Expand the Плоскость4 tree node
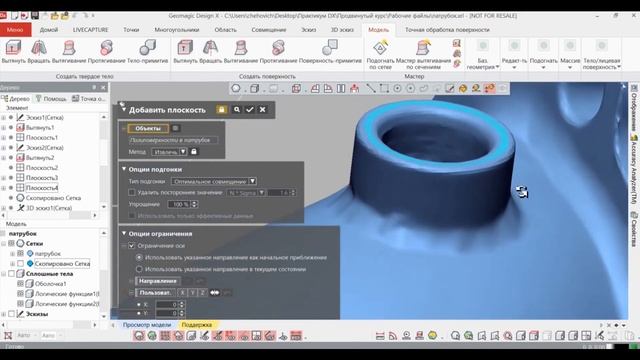Image resolution: width=640 pixels, height=360 pixels. [4, 188]
